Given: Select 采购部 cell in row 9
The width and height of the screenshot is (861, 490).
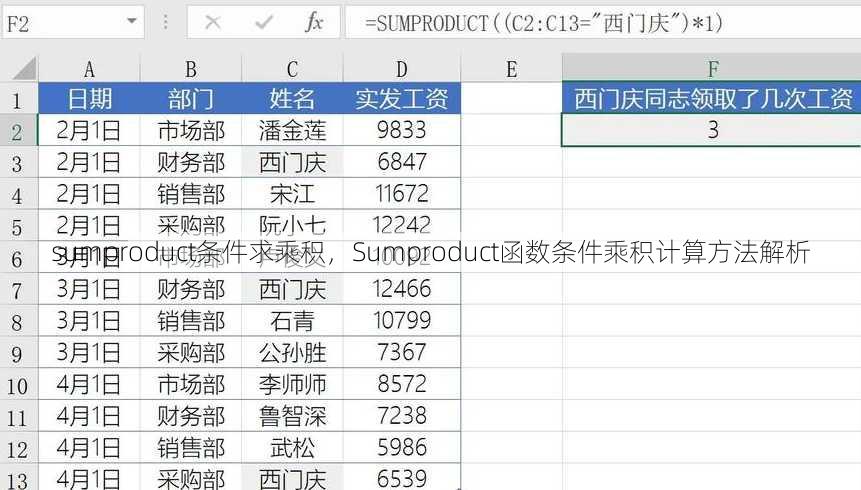Looking at the screenshot, I should 191,352.
